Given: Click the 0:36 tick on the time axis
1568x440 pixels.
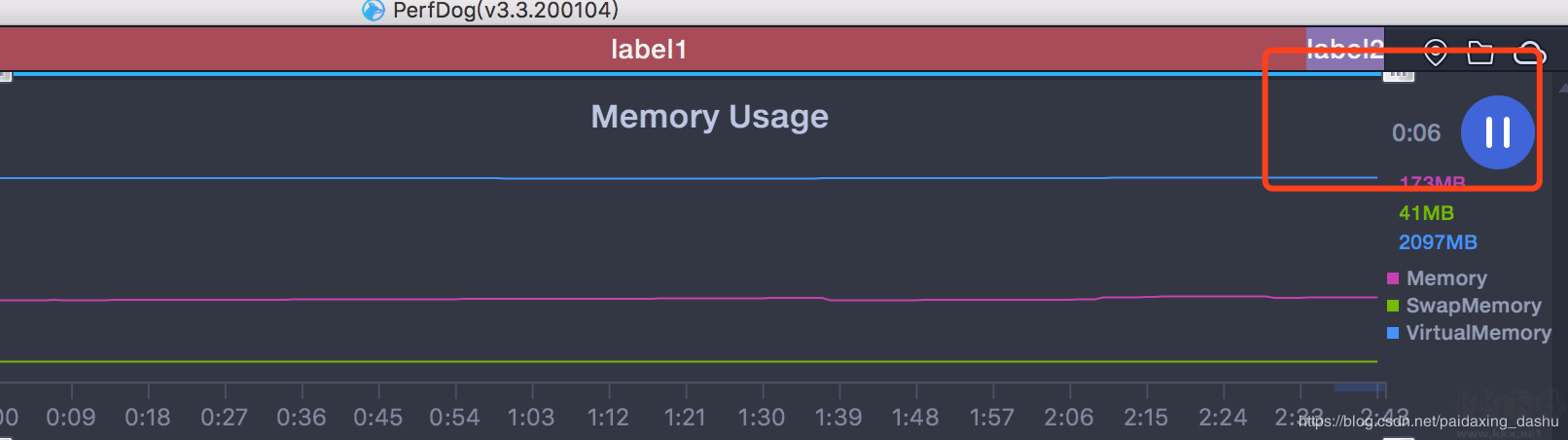Looking at the screenshot, I should [302, 418].
